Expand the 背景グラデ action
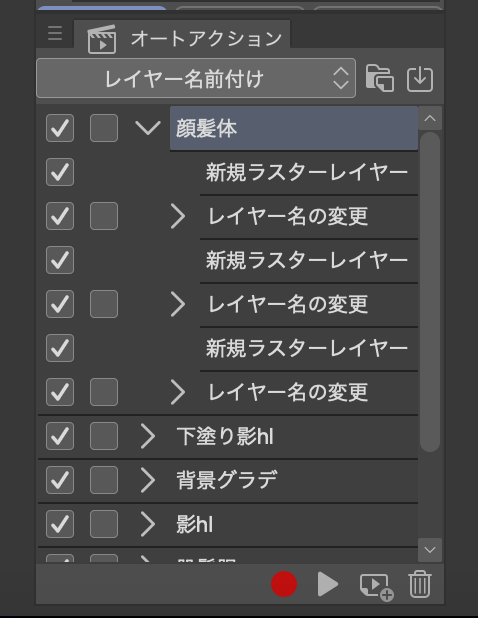This screenshot has height=618, width=478. tap(147, 480)
